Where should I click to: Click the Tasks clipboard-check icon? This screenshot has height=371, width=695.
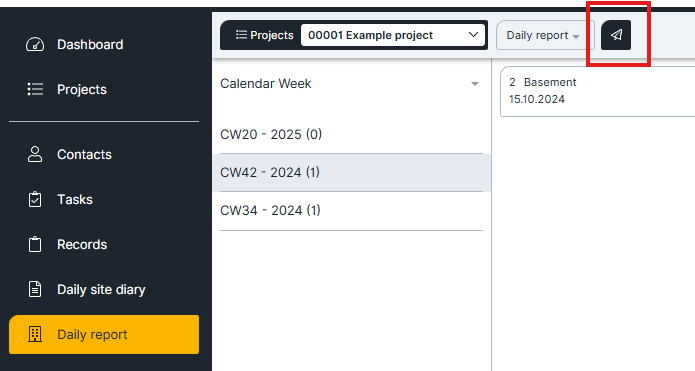[x=35, y=199]
